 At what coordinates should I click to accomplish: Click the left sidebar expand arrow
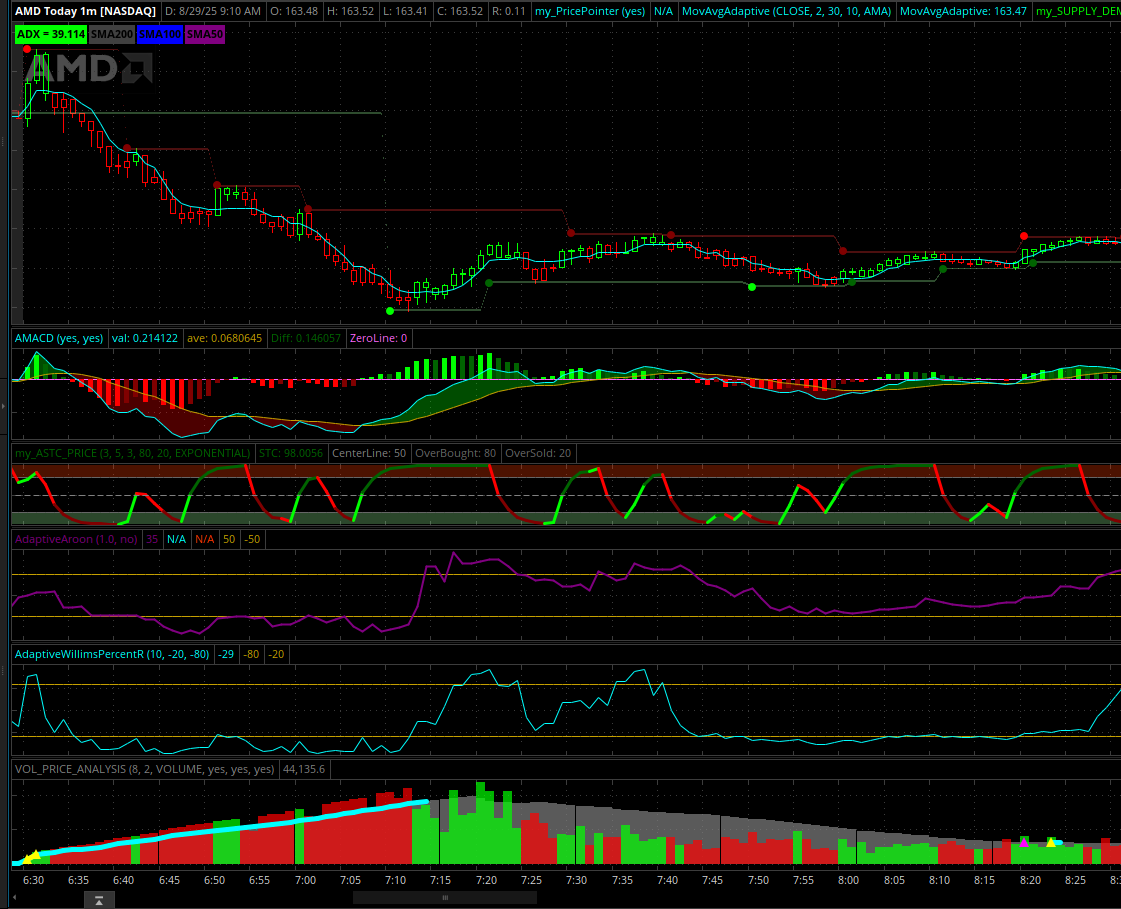pos(4,407)
